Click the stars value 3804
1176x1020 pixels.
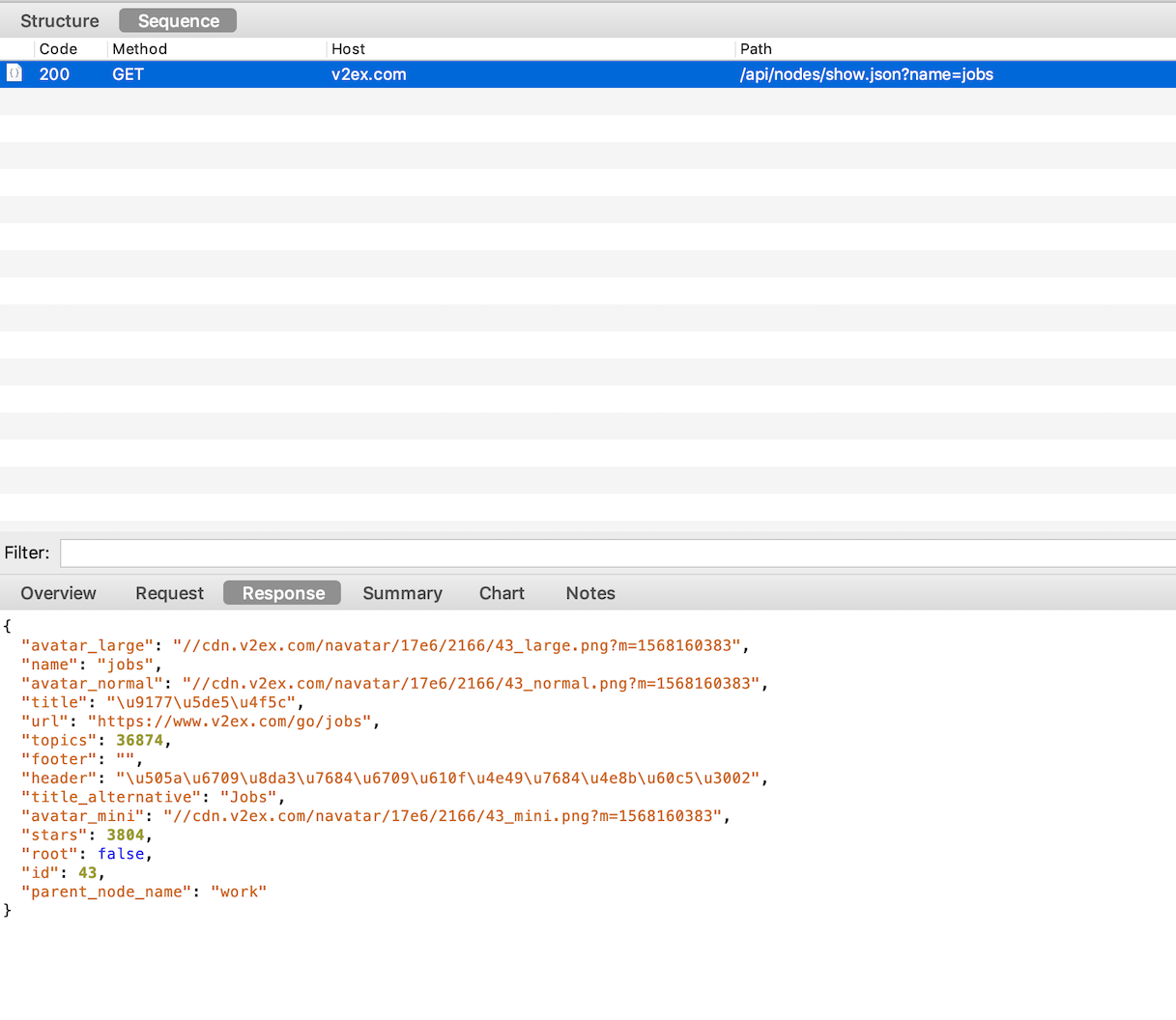click(x=126, y=835)
